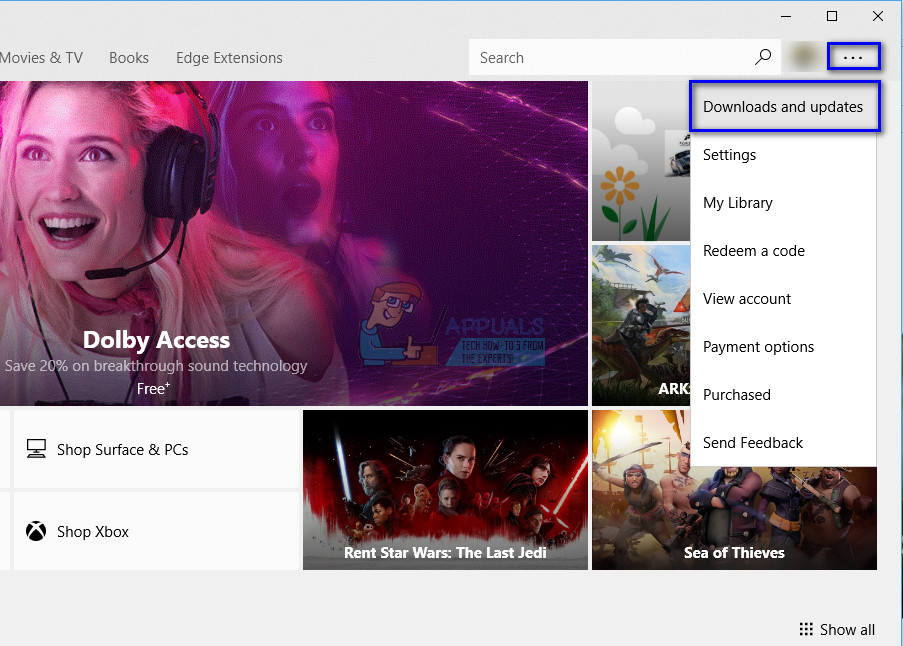903x646 pixels.
Task: Minimize the Store window
Action: click(x=786, y=16)
